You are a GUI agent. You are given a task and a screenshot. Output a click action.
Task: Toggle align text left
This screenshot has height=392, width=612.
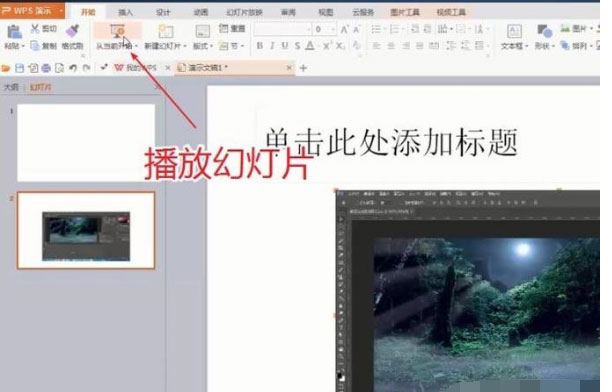[x=376, y=46]
